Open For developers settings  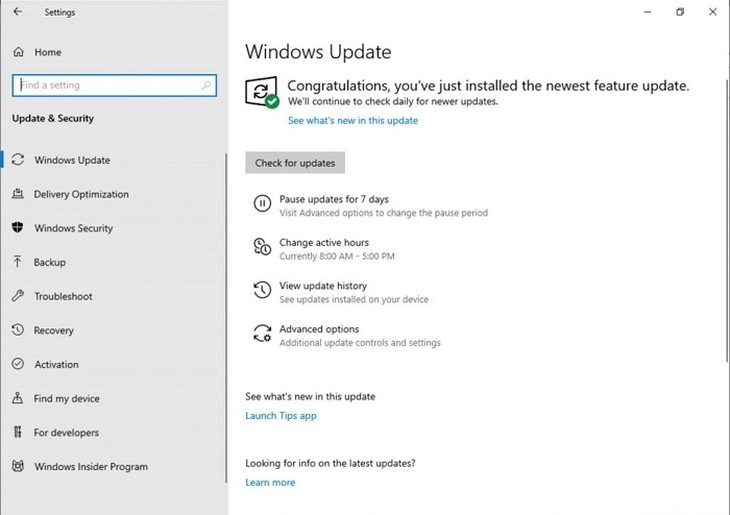(x=66, y=433)
